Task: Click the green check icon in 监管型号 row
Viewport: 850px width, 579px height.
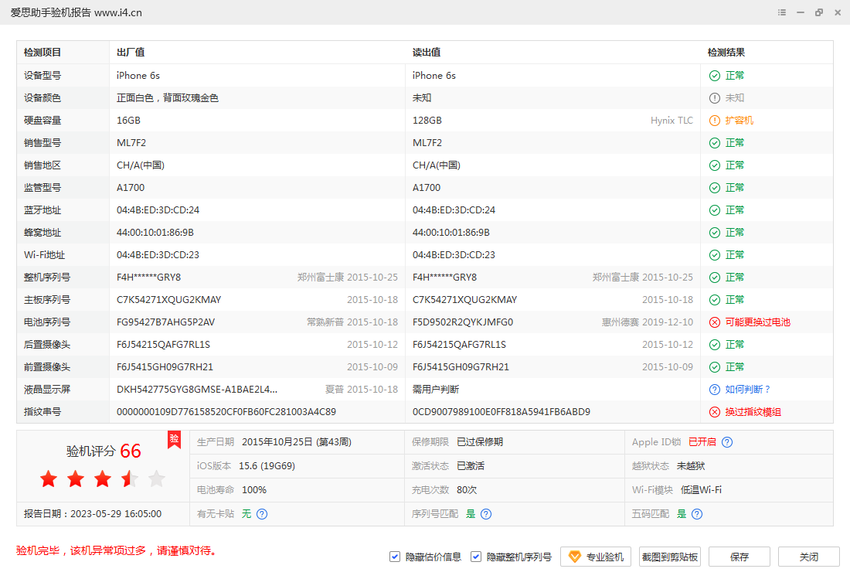Action: click(714, 188)
